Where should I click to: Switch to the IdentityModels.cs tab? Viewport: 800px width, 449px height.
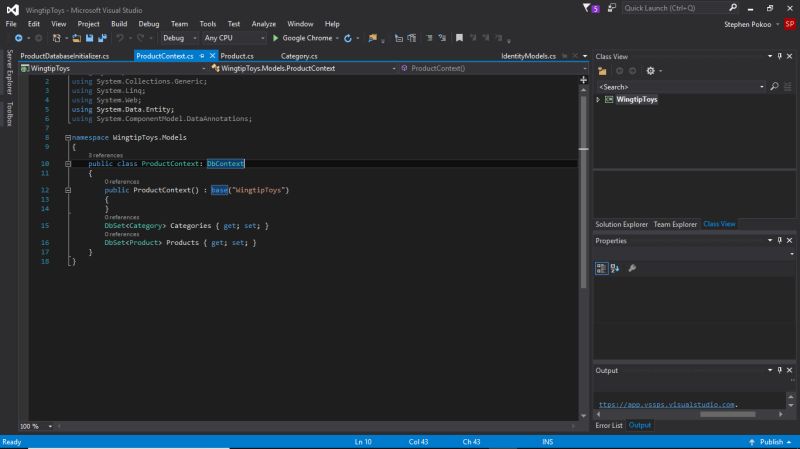[x=528, y=56]
